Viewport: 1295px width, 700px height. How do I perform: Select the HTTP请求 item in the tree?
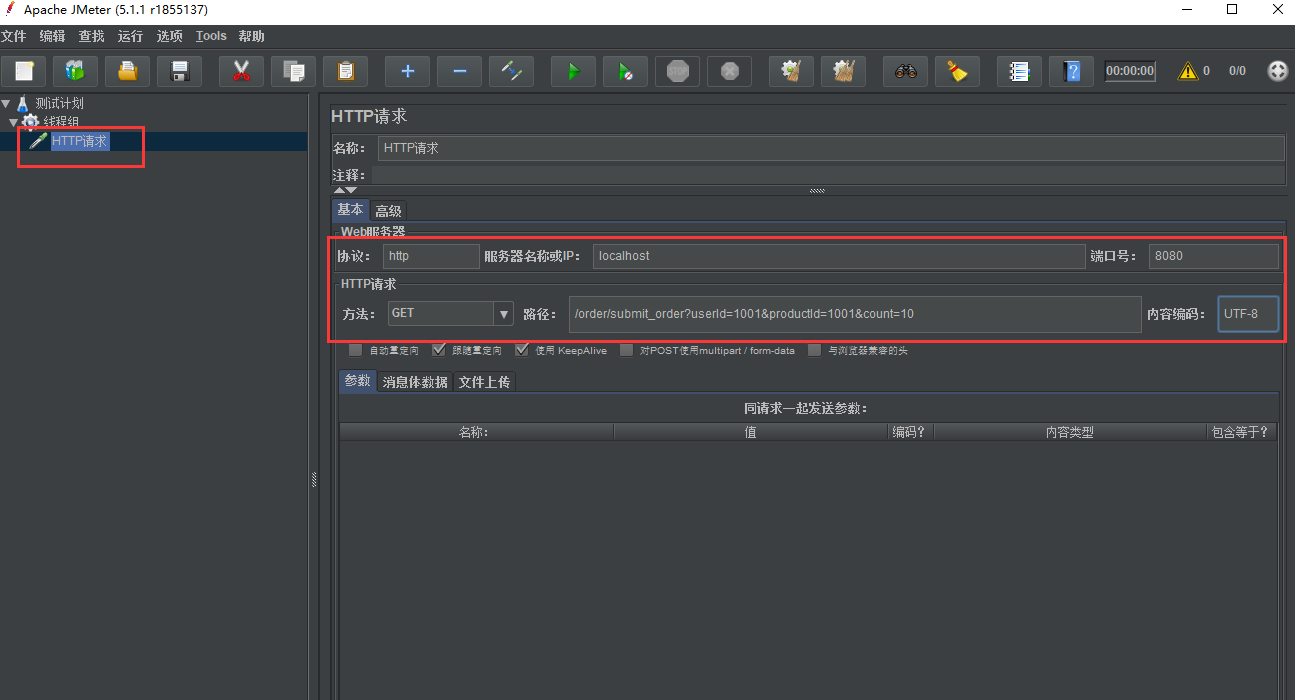click(79, 141)
